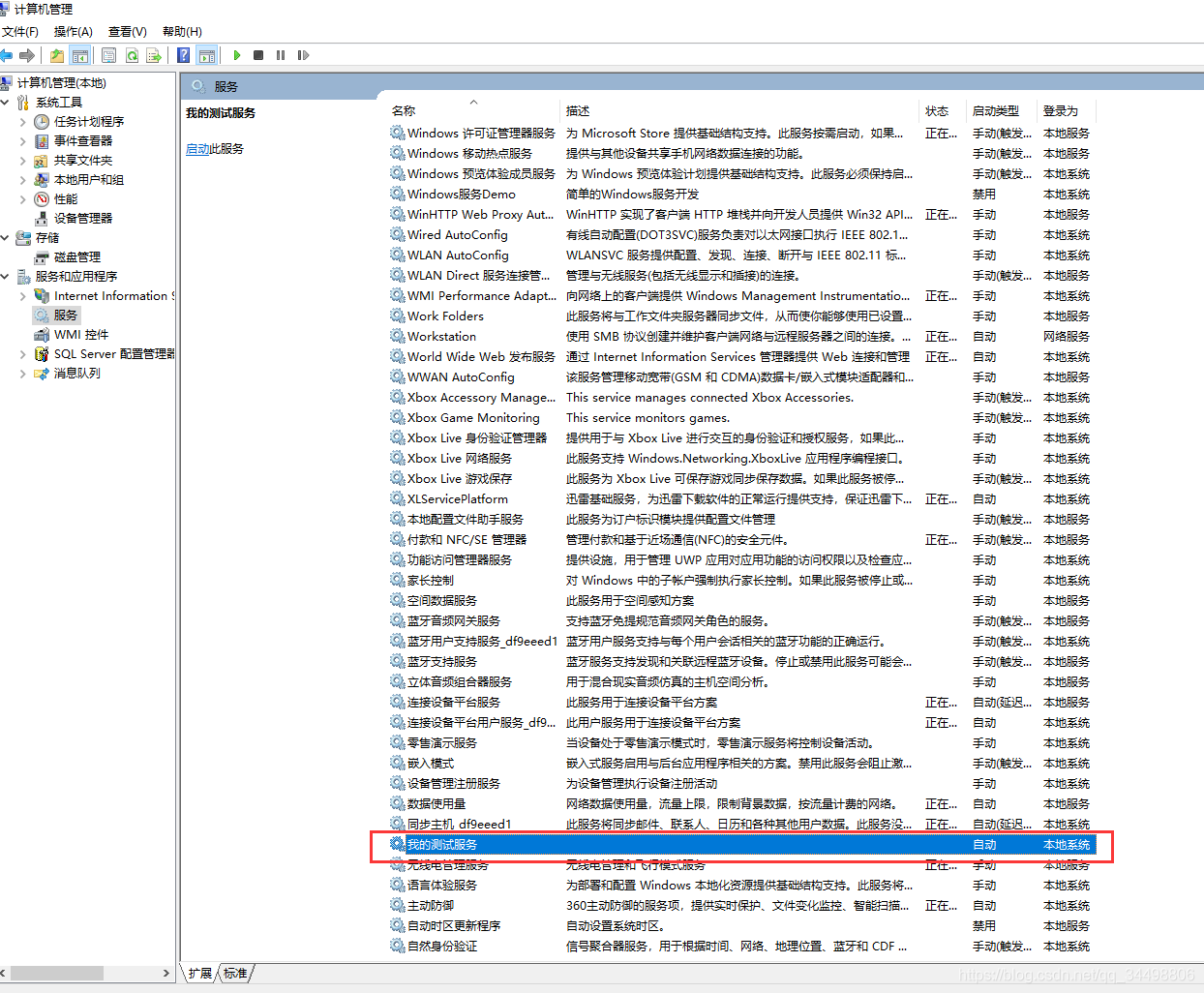This screenshot has width=1204, height=993.
Task: Expand the 本地用户和组 node
Action: pos(23,180)
